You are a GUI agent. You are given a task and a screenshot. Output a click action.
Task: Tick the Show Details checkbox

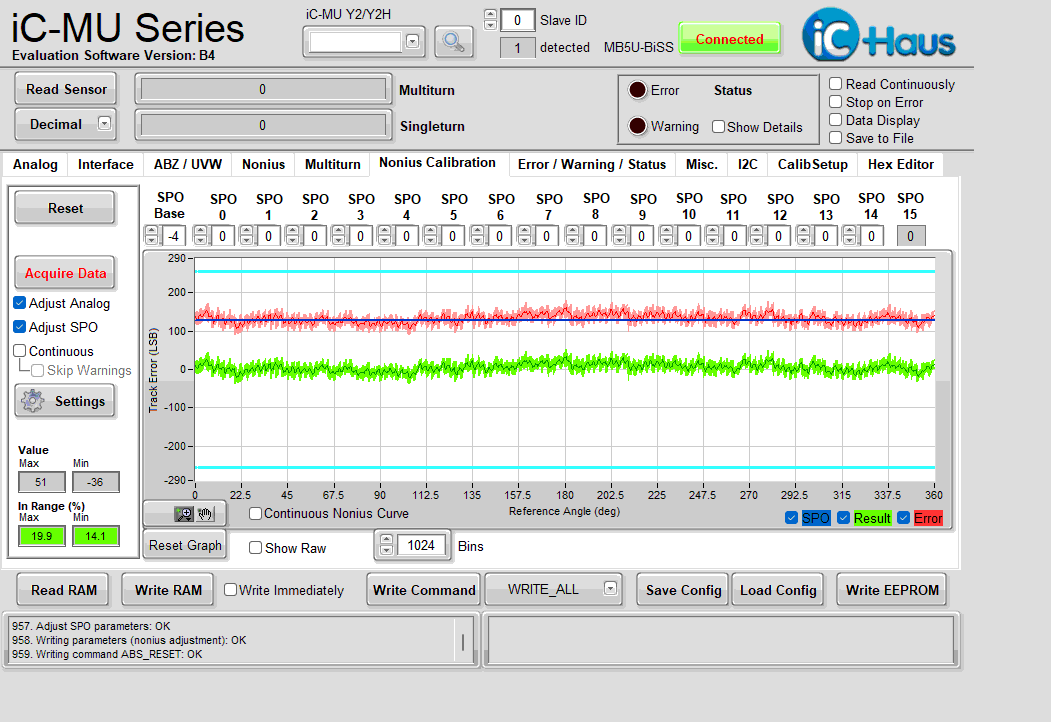pyautogui.click(x=719, y=127)
